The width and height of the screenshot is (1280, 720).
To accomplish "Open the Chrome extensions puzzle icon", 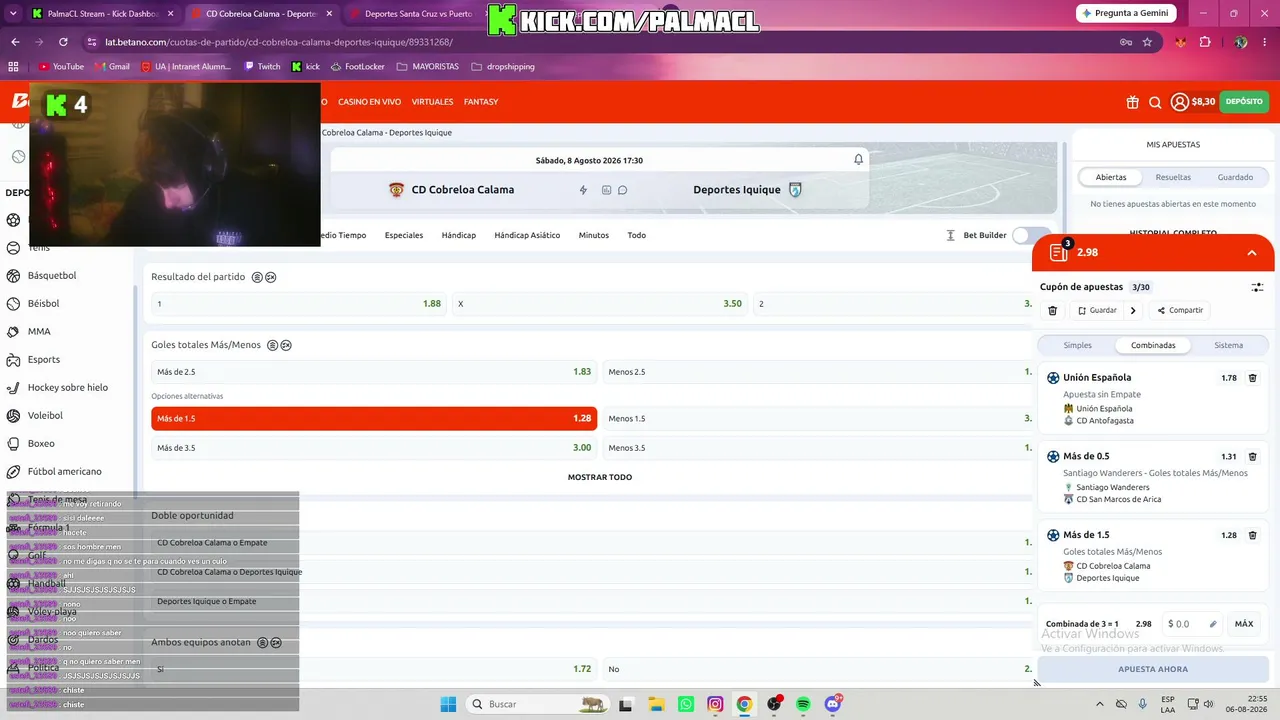I will [x=1205, y=42].
